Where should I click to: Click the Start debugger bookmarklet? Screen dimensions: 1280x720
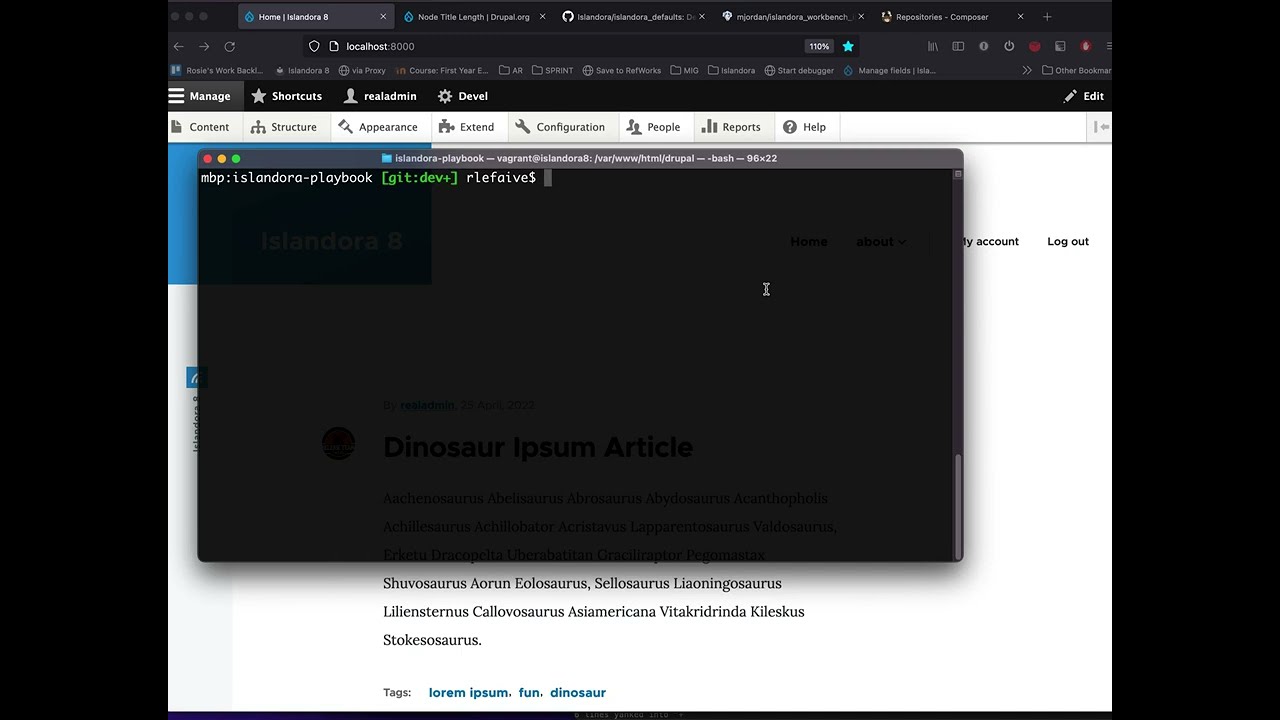799,71
